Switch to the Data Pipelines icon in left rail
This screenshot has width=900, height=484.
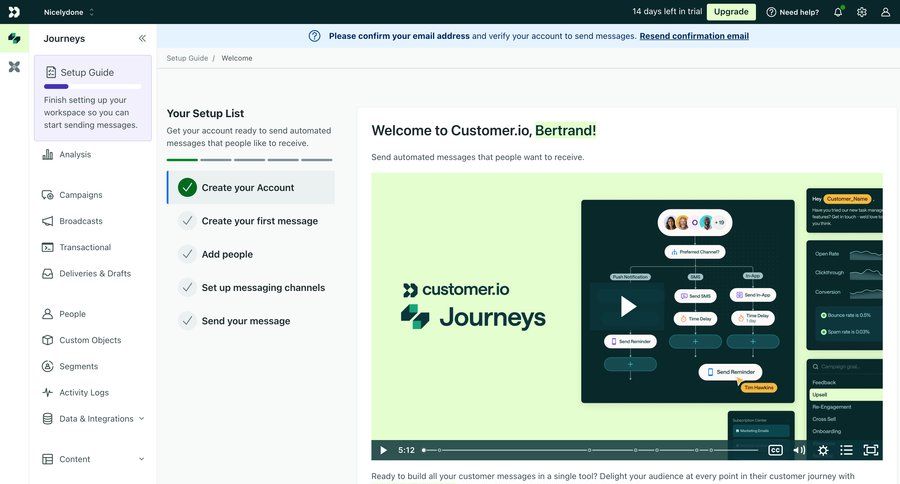[14, 67]
